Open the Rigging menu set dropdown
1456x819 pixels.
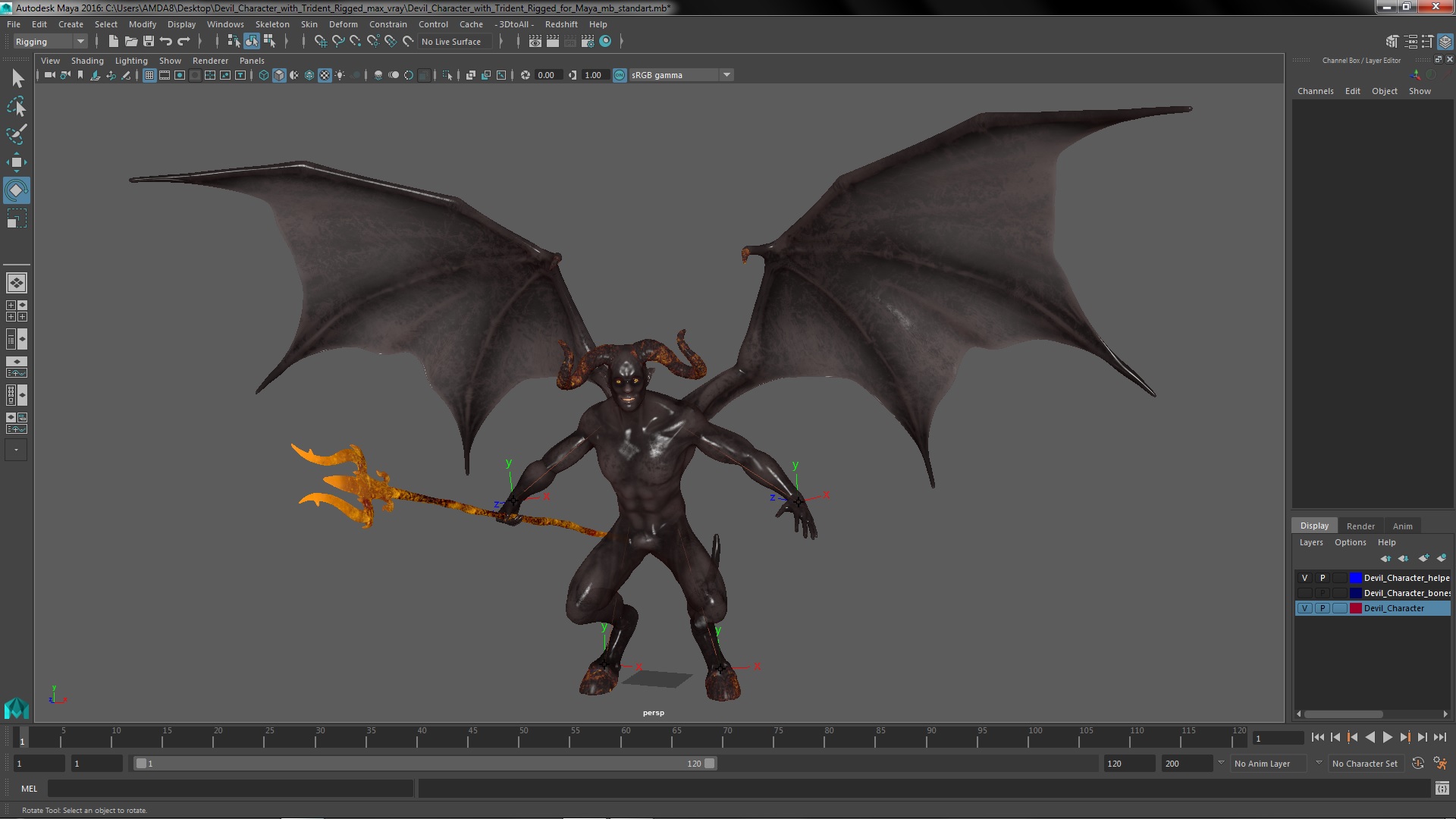50,42
